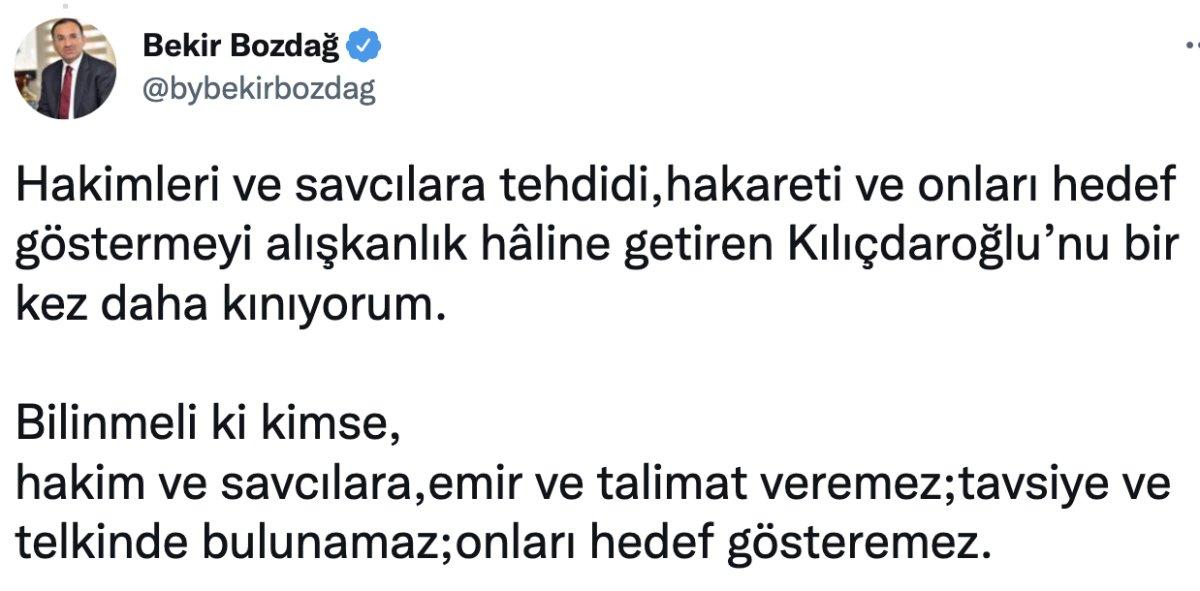
Task: Click the verification checkmark to view badge details
Action: [363, 43]
